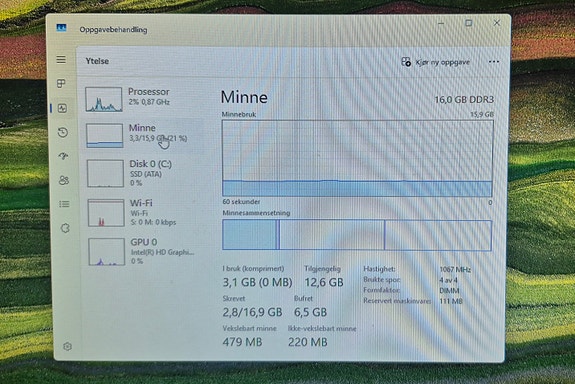Click the 4 av 4 Brukte spor value
Viewport: 575px width, 384px height.
click(x=448, y=280)
